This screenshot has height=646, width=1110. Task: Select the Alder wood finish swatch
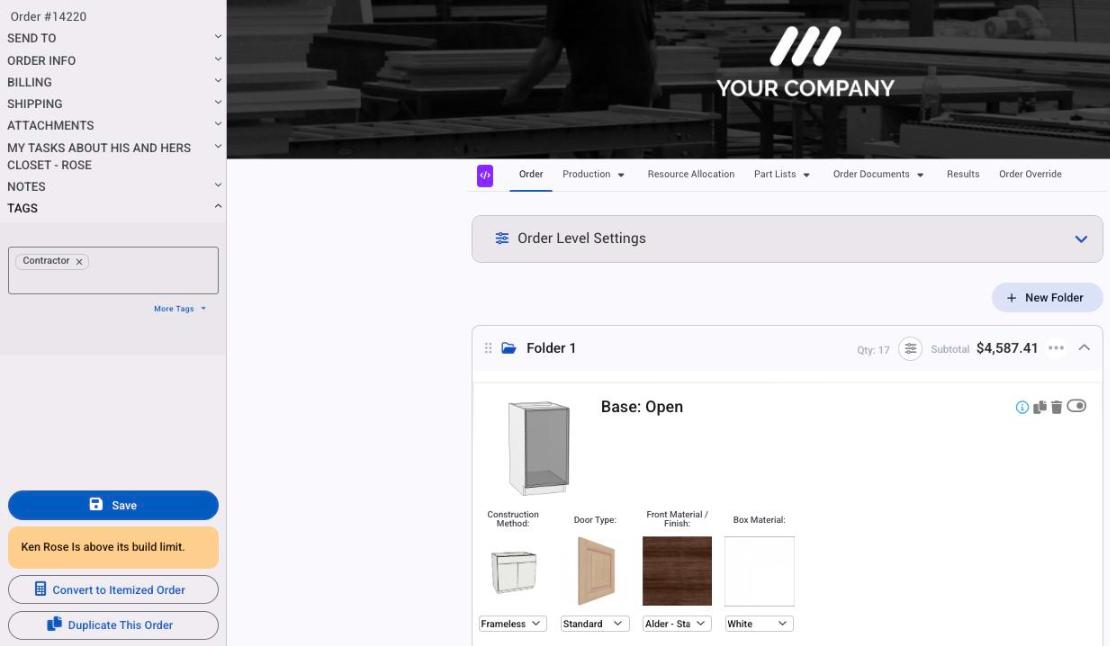[x=677, y=571]
